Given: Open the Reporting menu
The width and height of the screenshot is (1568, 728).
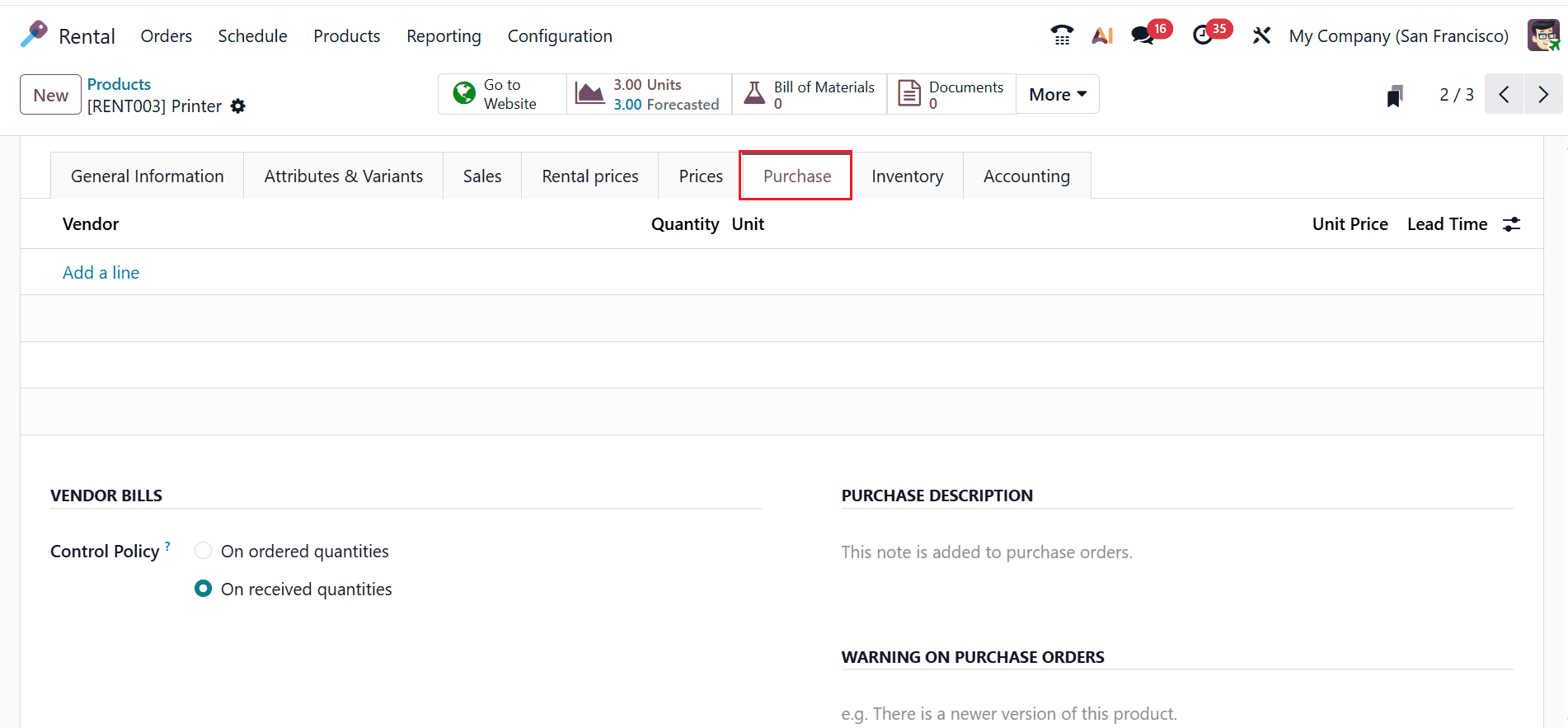Looking at the screenshot, I should coord(444,36).
